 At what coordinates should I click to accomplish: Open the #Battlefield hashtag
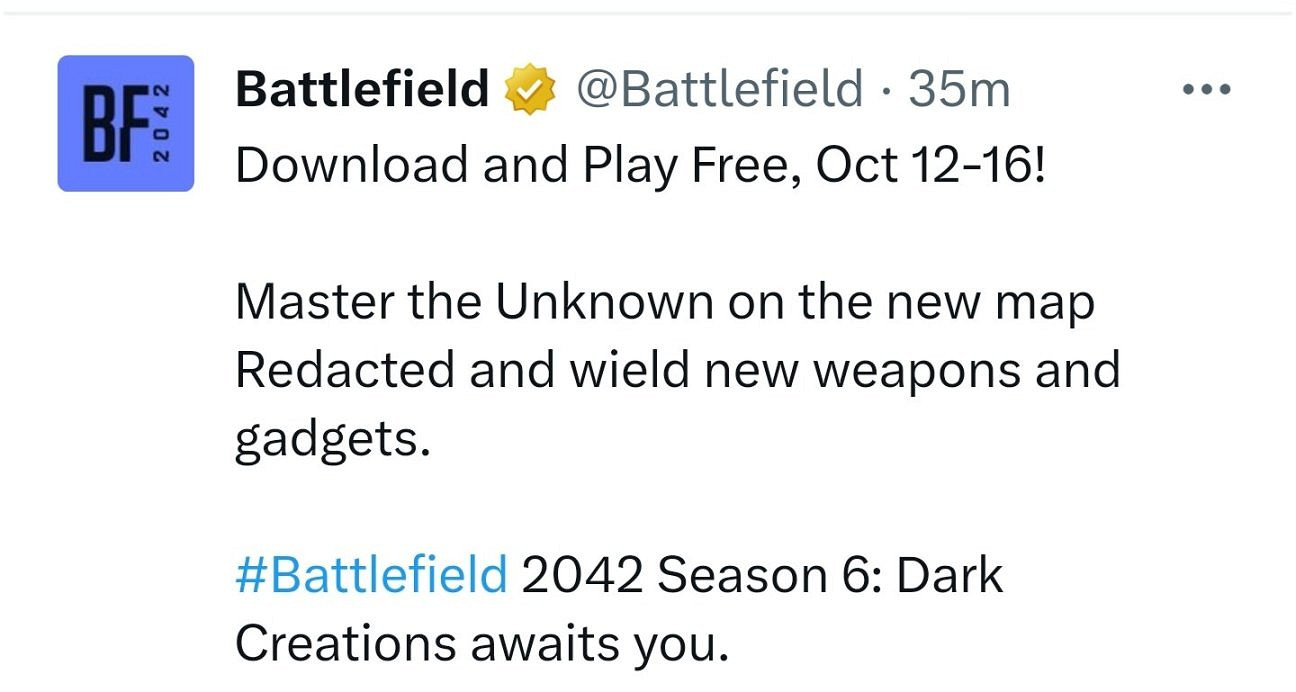click(x=371, y=576)
